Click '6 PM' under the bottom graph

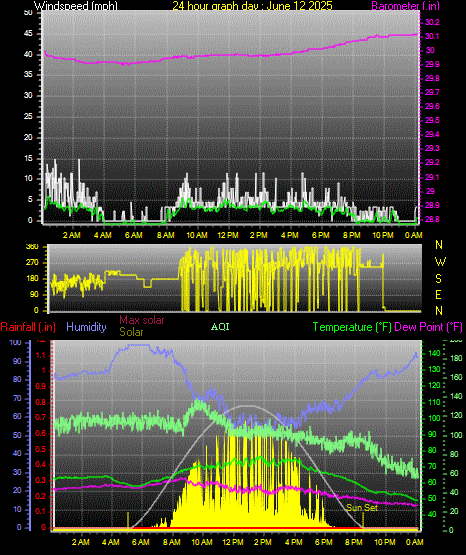point(324,542)
